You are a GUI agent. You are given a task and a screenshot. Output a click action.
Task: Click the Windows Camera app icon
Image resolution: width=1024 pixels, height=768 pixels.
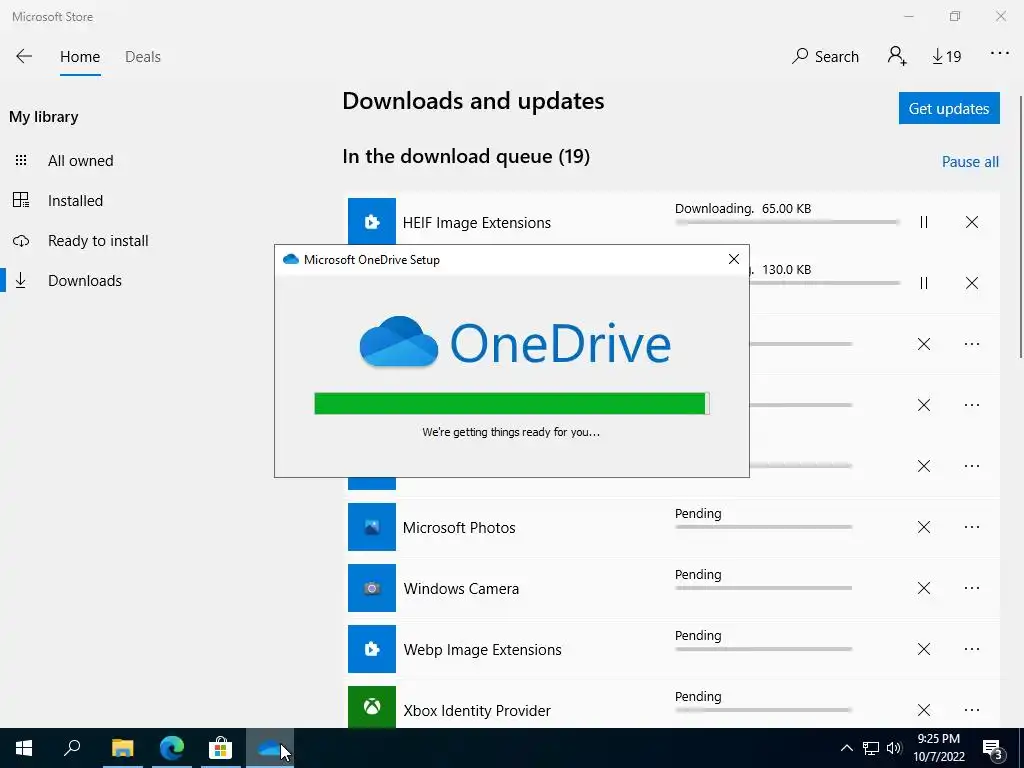(372, 588)
